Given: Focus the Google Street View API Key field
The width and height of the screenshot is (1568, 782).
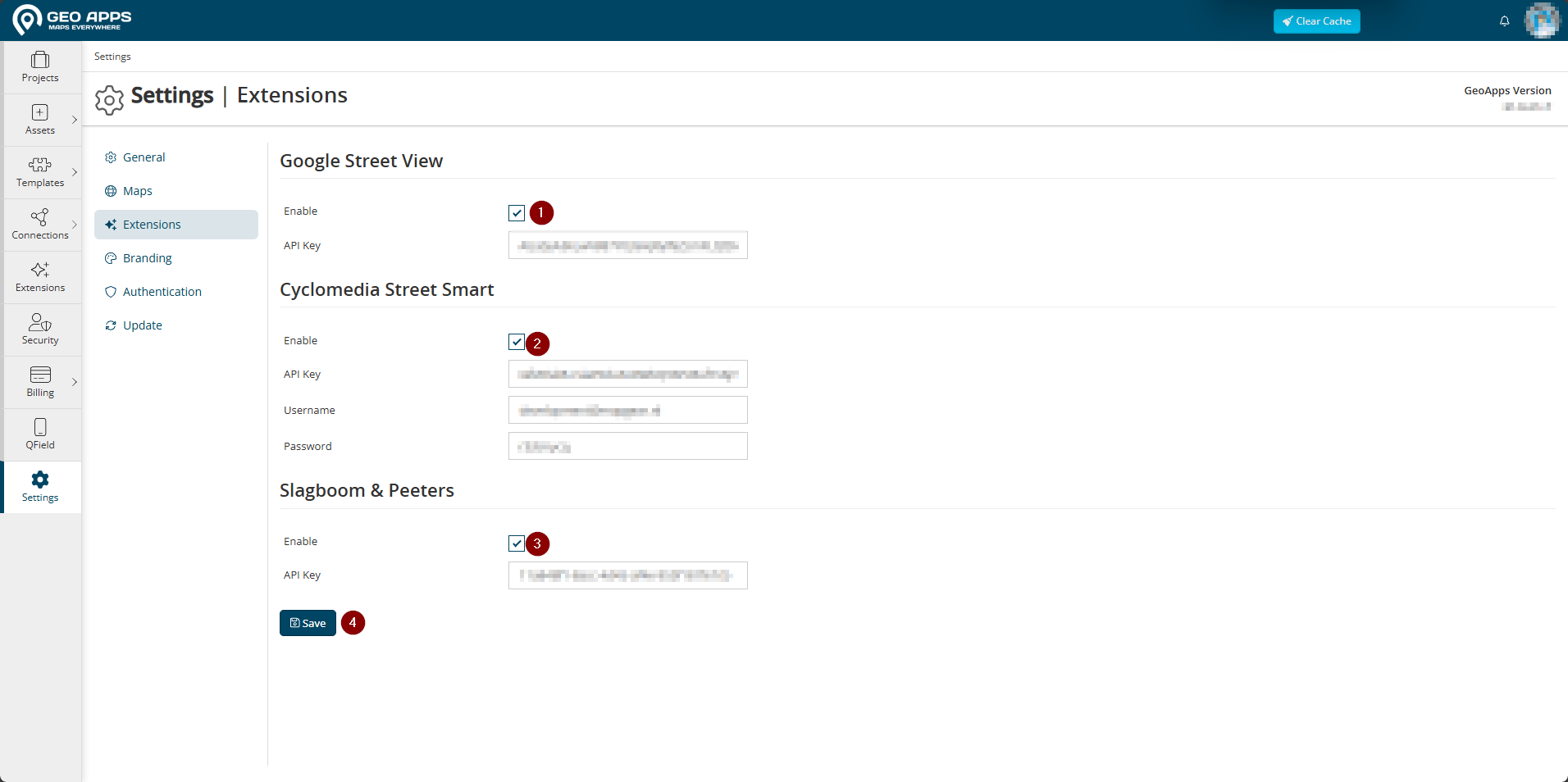Looking at the screenshot, I should pyautogui.click(x=628, y=245).
